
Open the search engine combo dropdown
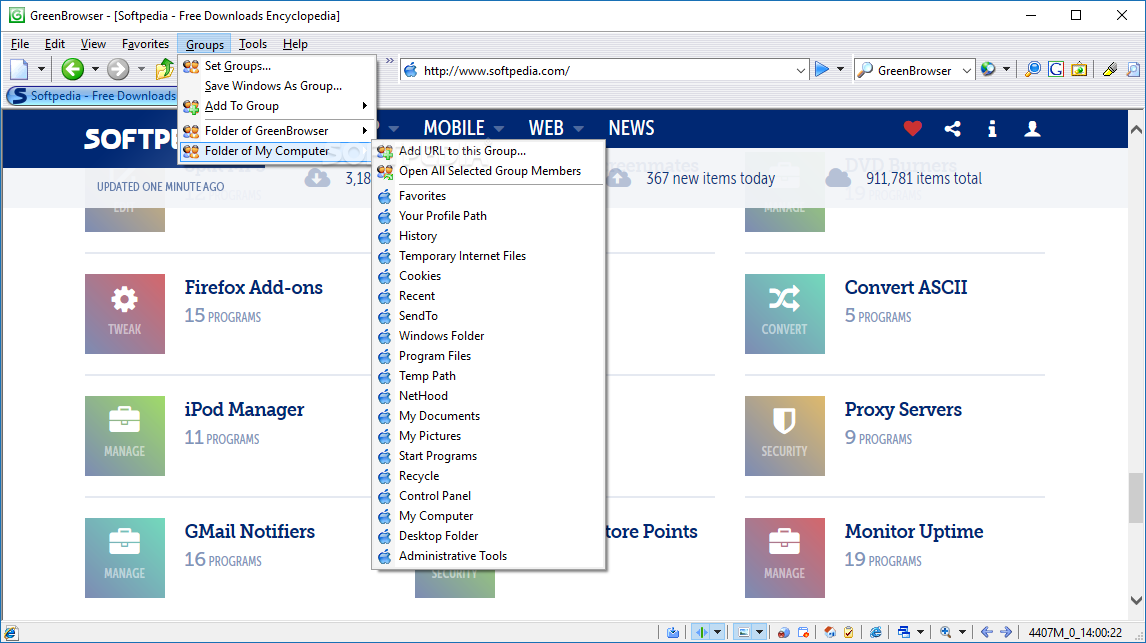[966, 71]
